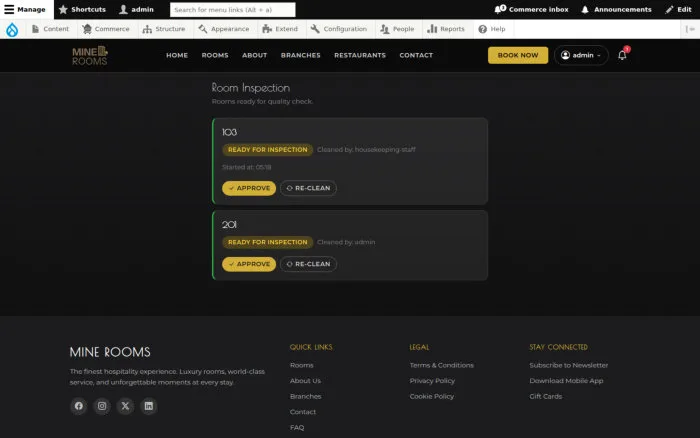Open Privacy Policy footer link
The image size is (700, 438).
[x=432, y=381]
